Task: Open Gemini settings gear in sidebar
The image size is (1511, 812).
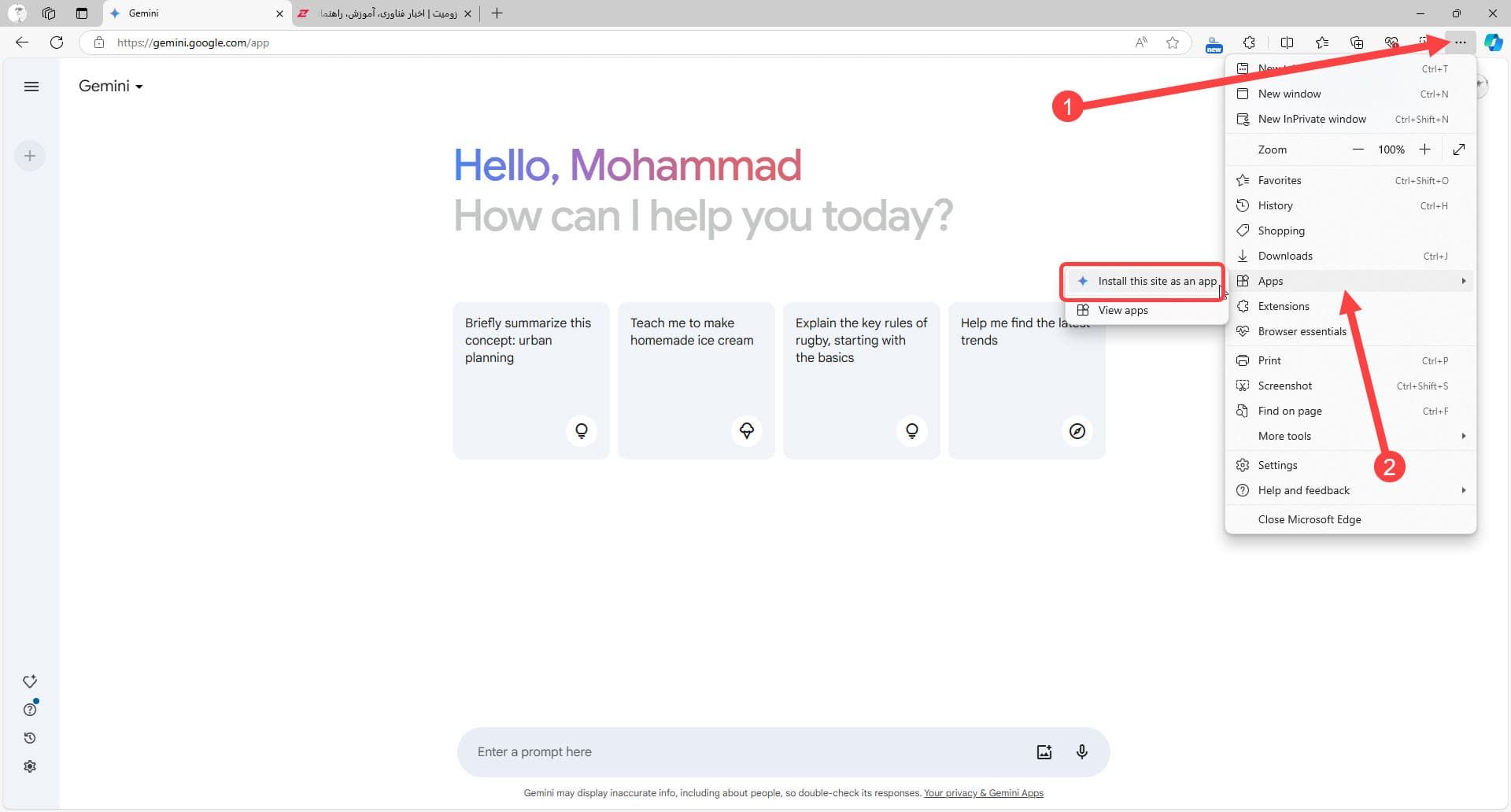Action: pyautogui.click(x=30, y=766)
